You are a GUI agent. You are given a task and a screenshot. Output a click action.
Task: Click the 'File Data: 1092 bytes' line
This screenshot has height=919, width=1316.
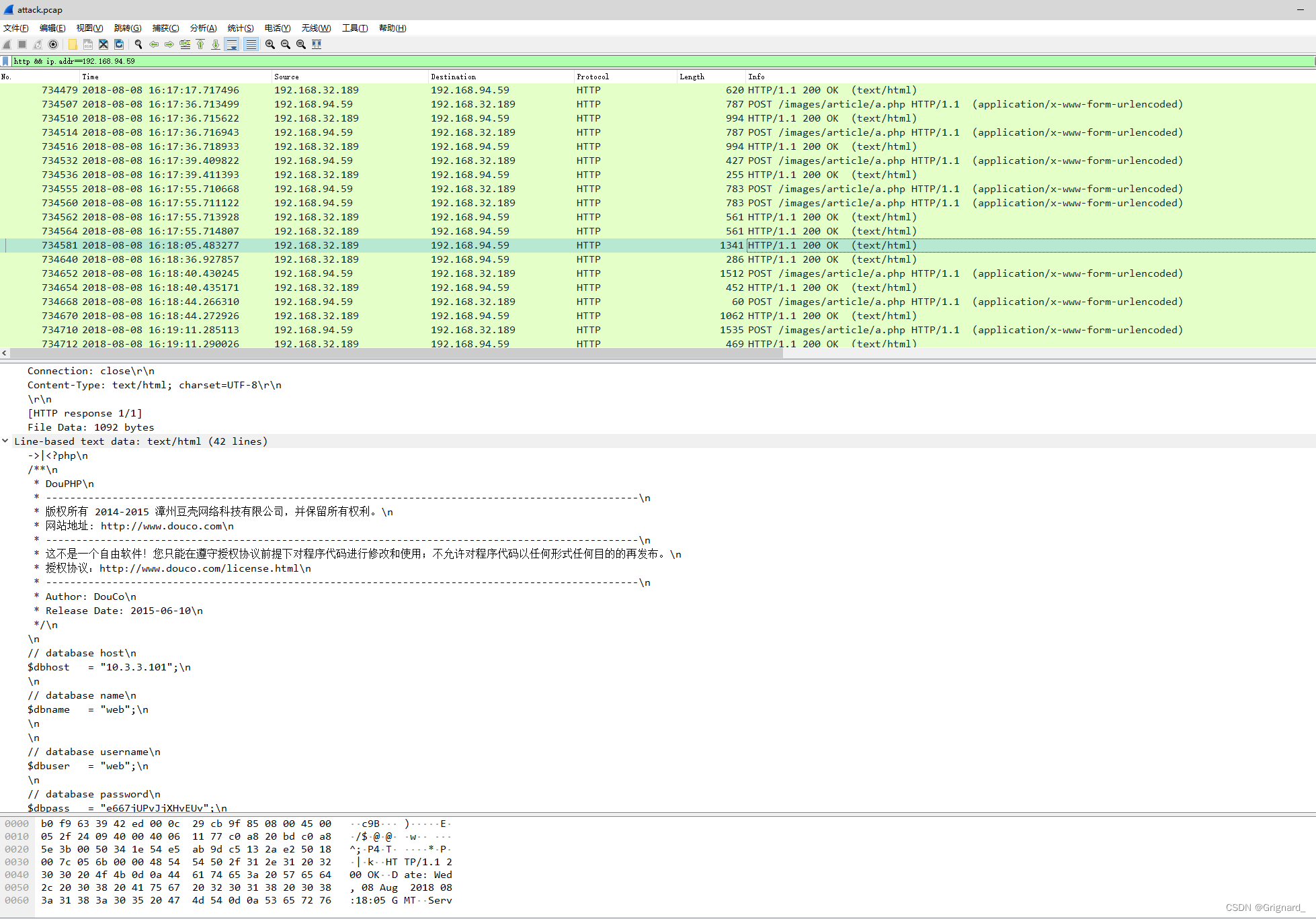click(x=91, y=427)
